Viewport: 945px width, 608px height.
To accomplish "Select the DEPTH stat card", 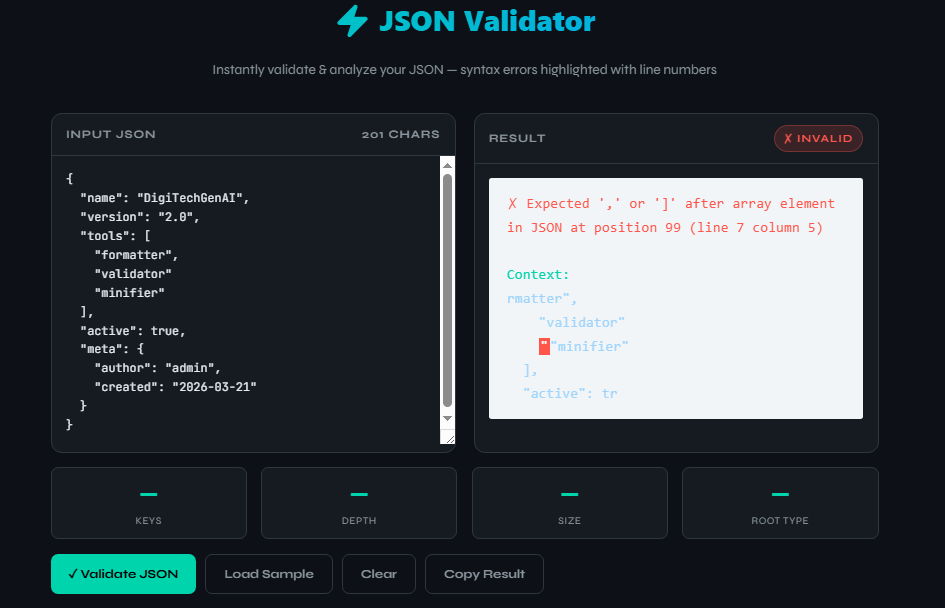I will [x=359, y=503].
